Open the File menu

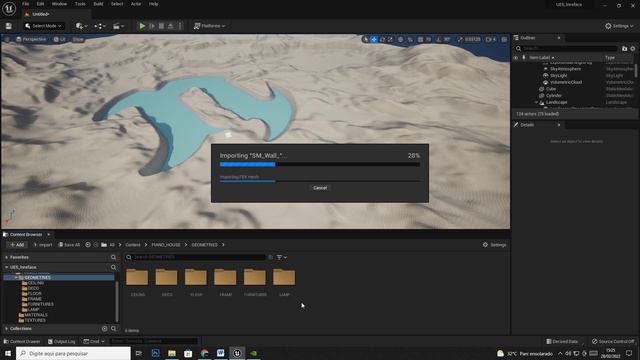pos(25,4)
